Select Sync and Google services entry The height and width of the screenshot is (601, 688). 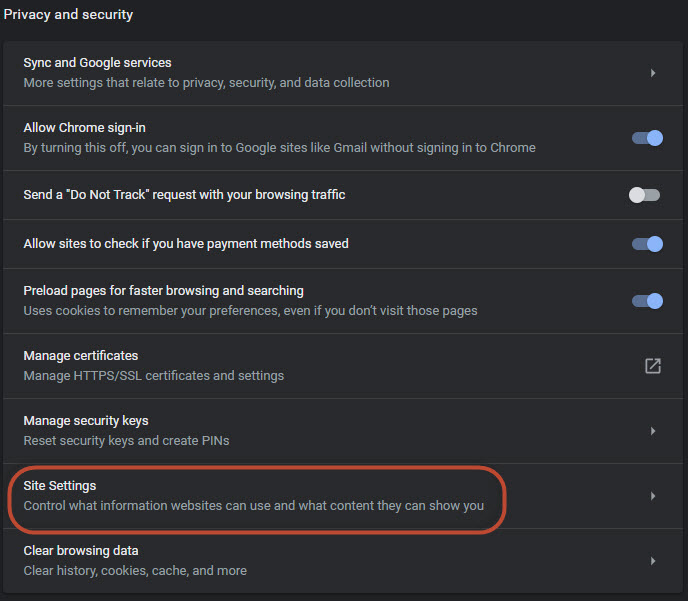(x=343, y=73)
